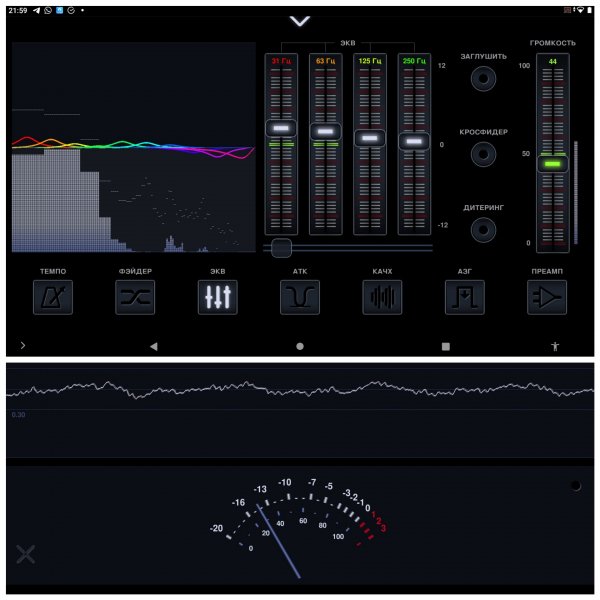Click the Wi-Fi status icon
600x600 pixels.
click(580, 10)
